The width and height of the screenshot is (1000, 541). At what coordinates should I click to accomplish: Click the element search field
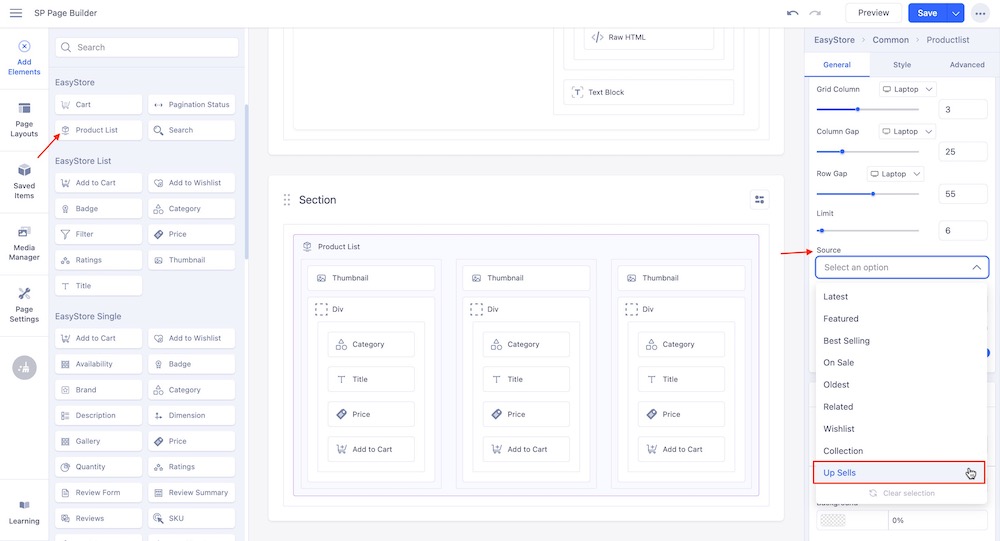click(147, 47)
